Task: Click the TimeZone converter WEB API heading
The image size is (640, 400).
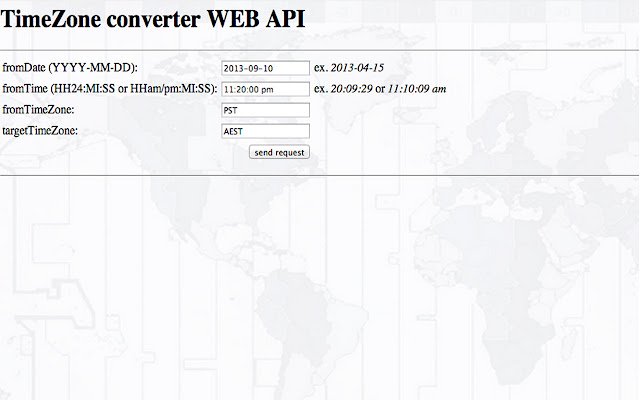Action: [153, 19]
